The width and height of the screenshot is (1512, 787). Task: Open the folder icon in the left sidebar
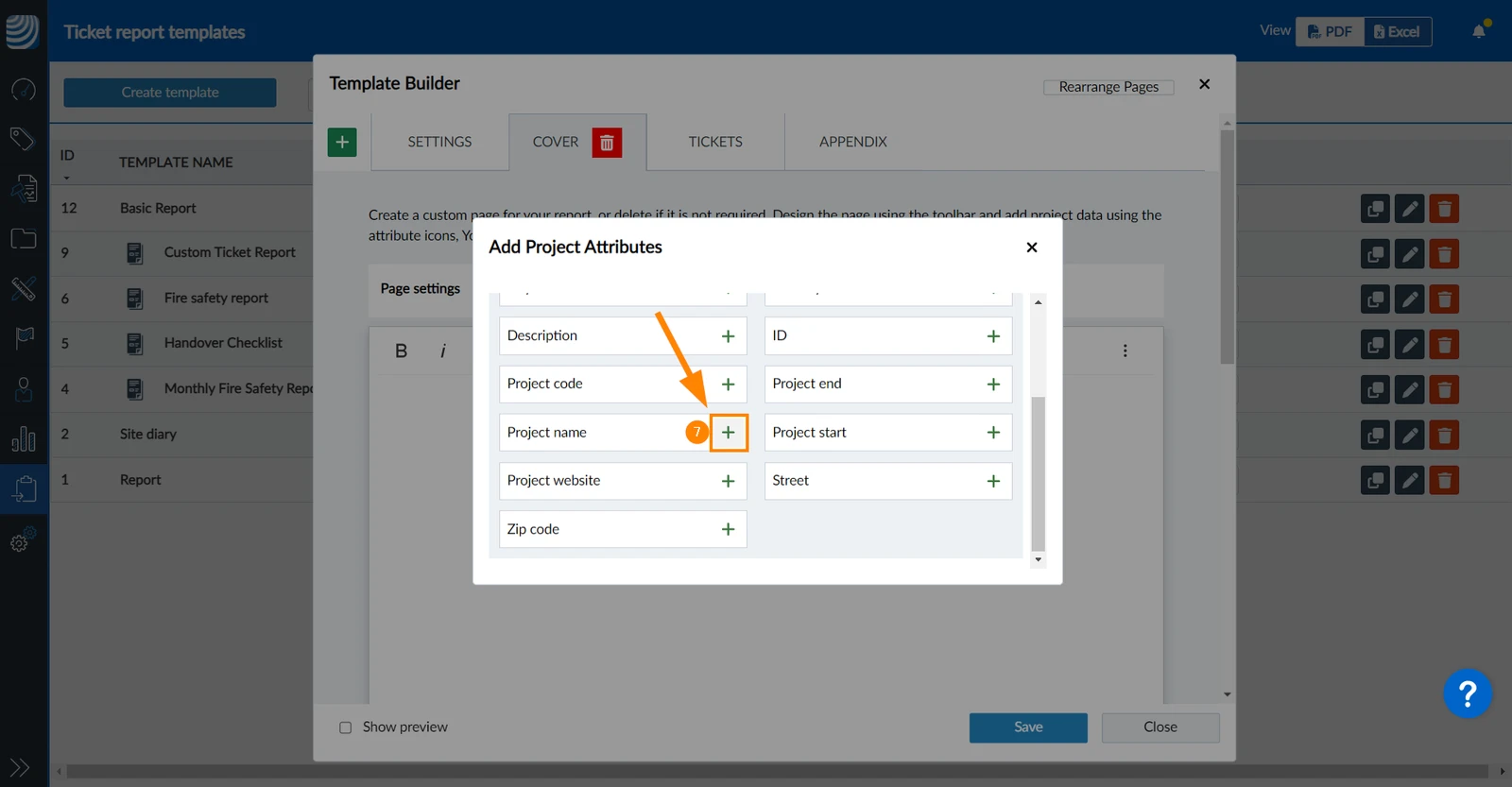pos(23,238)
